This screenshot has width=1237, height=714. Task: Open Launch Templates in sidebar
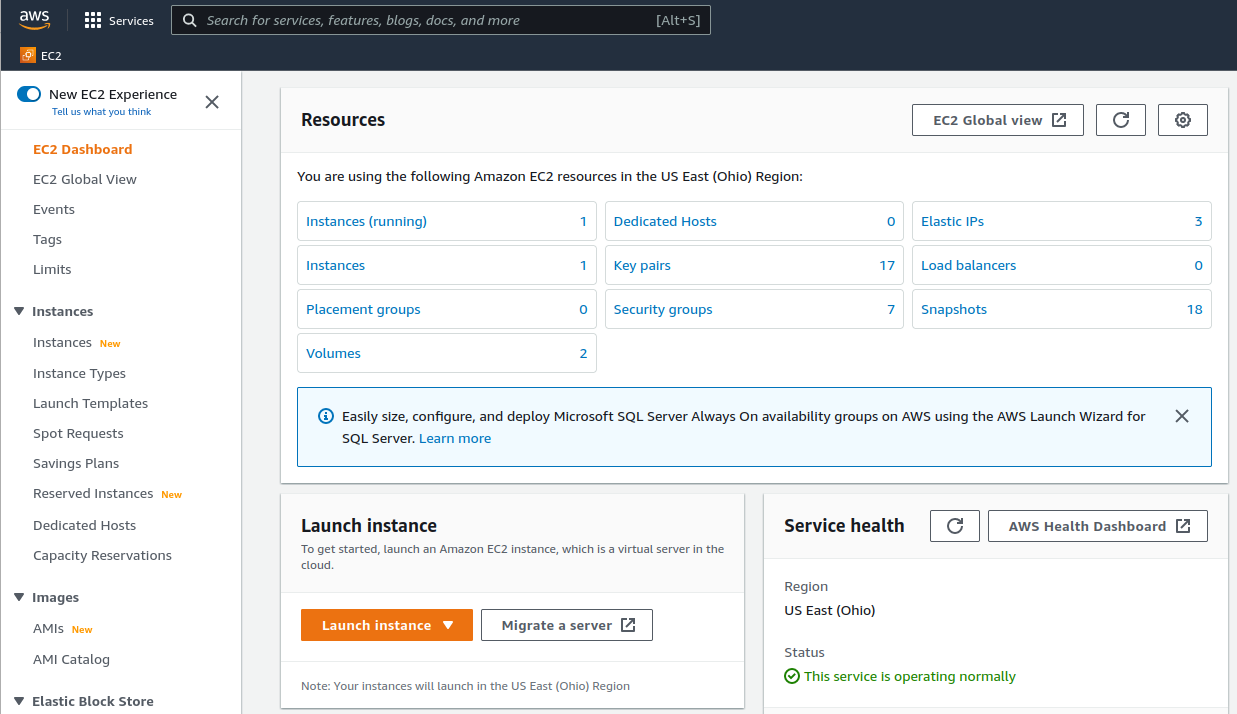click(90, 403)
